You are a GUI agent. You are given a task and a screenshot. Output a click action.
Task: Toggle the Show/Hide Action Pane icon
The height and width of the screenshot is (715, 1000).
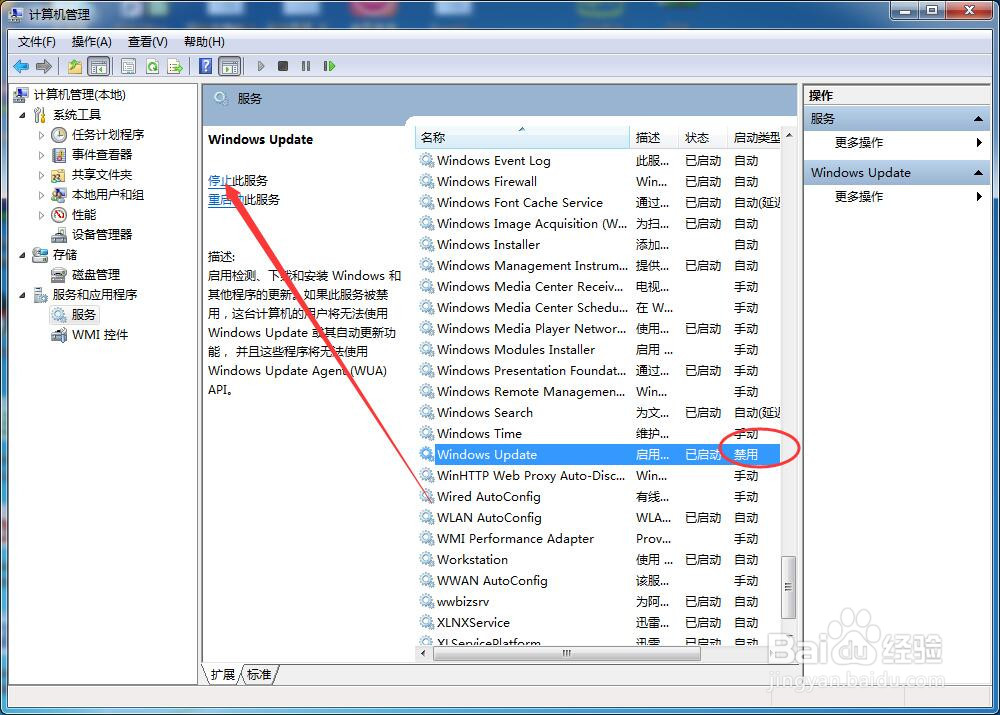point(230,66)
